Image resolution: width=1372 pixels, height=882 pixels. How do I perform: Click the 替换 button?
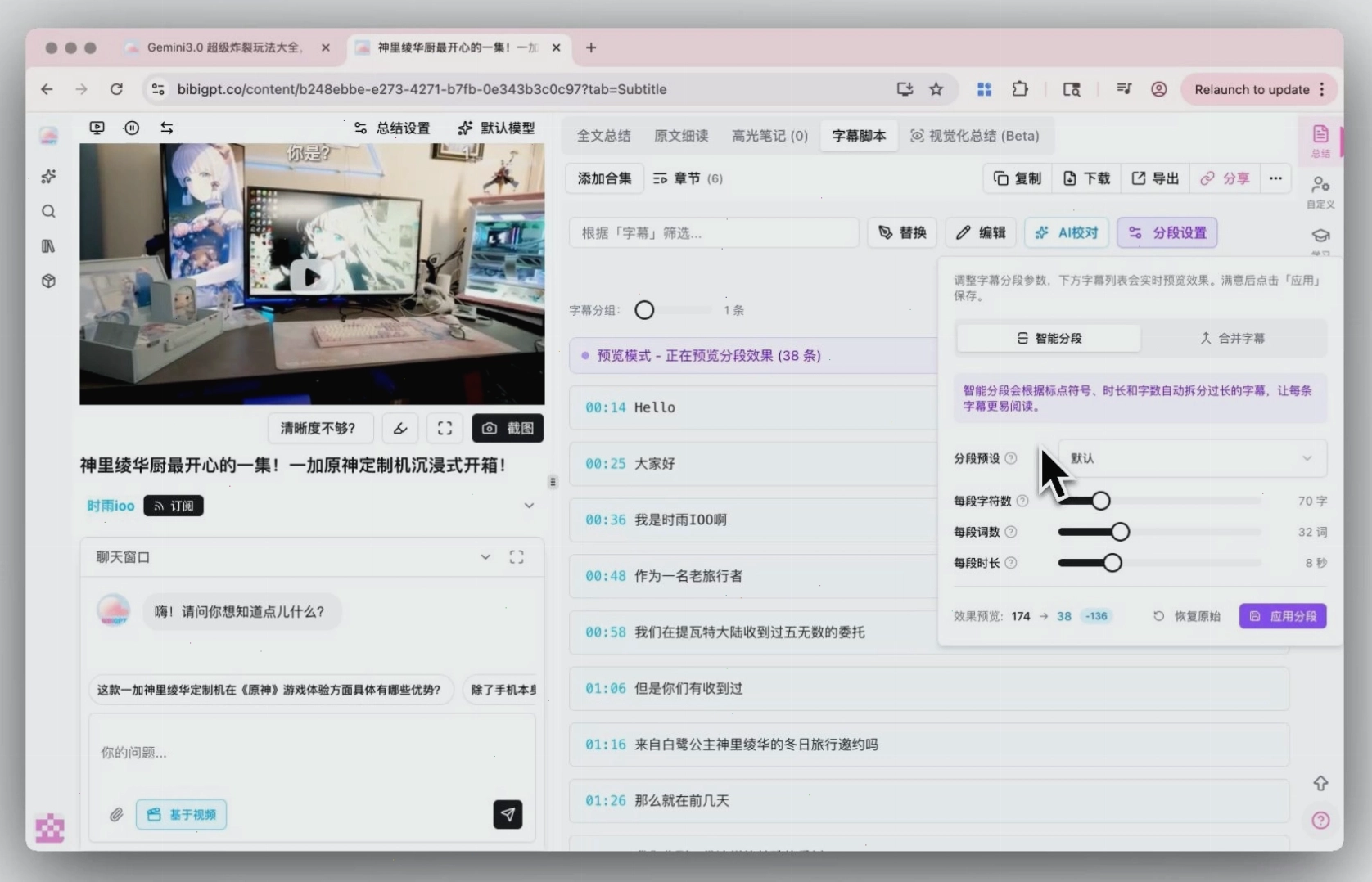[x=902, y=233]
